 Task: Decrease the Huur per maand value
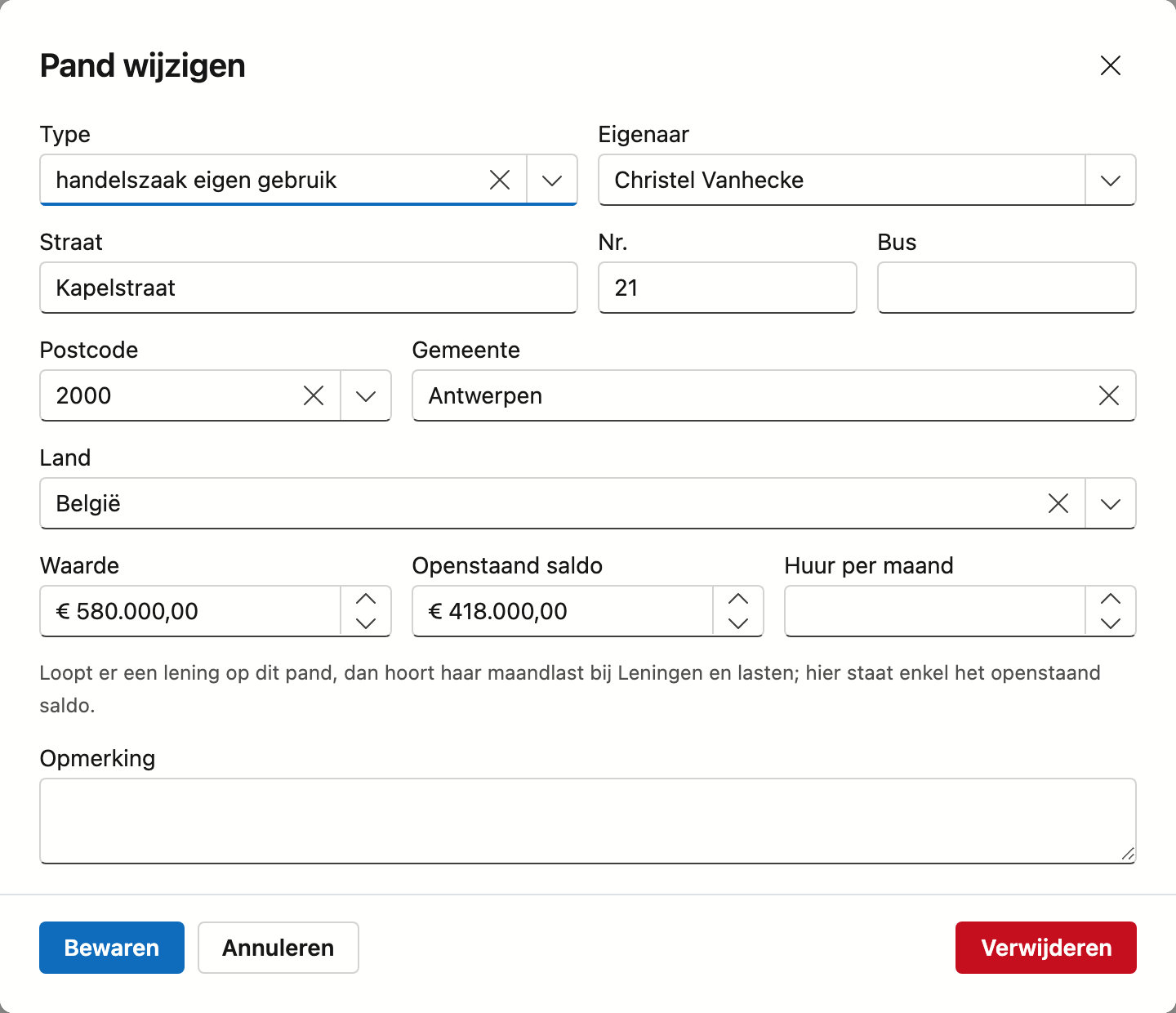point(1111,623)
